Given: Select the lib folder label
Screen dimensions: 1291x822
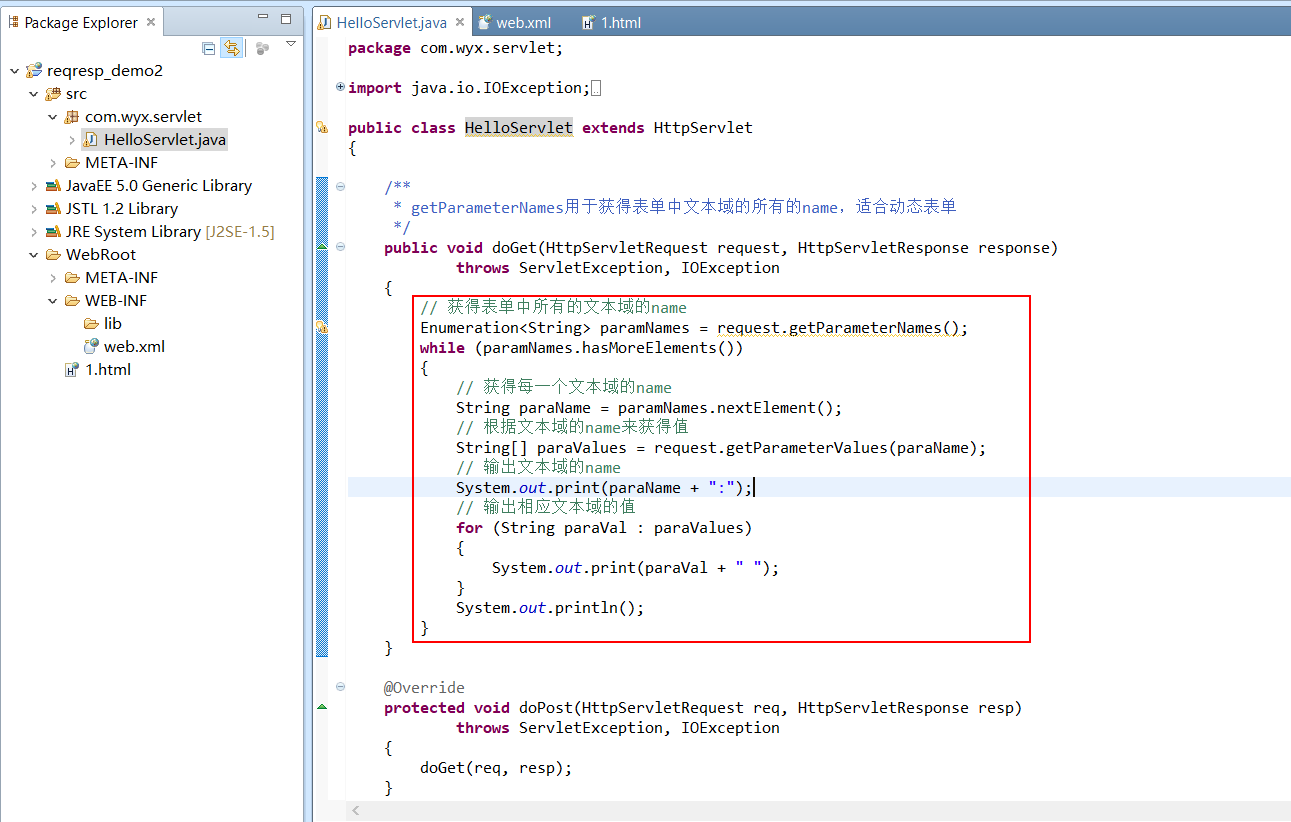Looking at the screenshot, I should (x=113, y=324).
